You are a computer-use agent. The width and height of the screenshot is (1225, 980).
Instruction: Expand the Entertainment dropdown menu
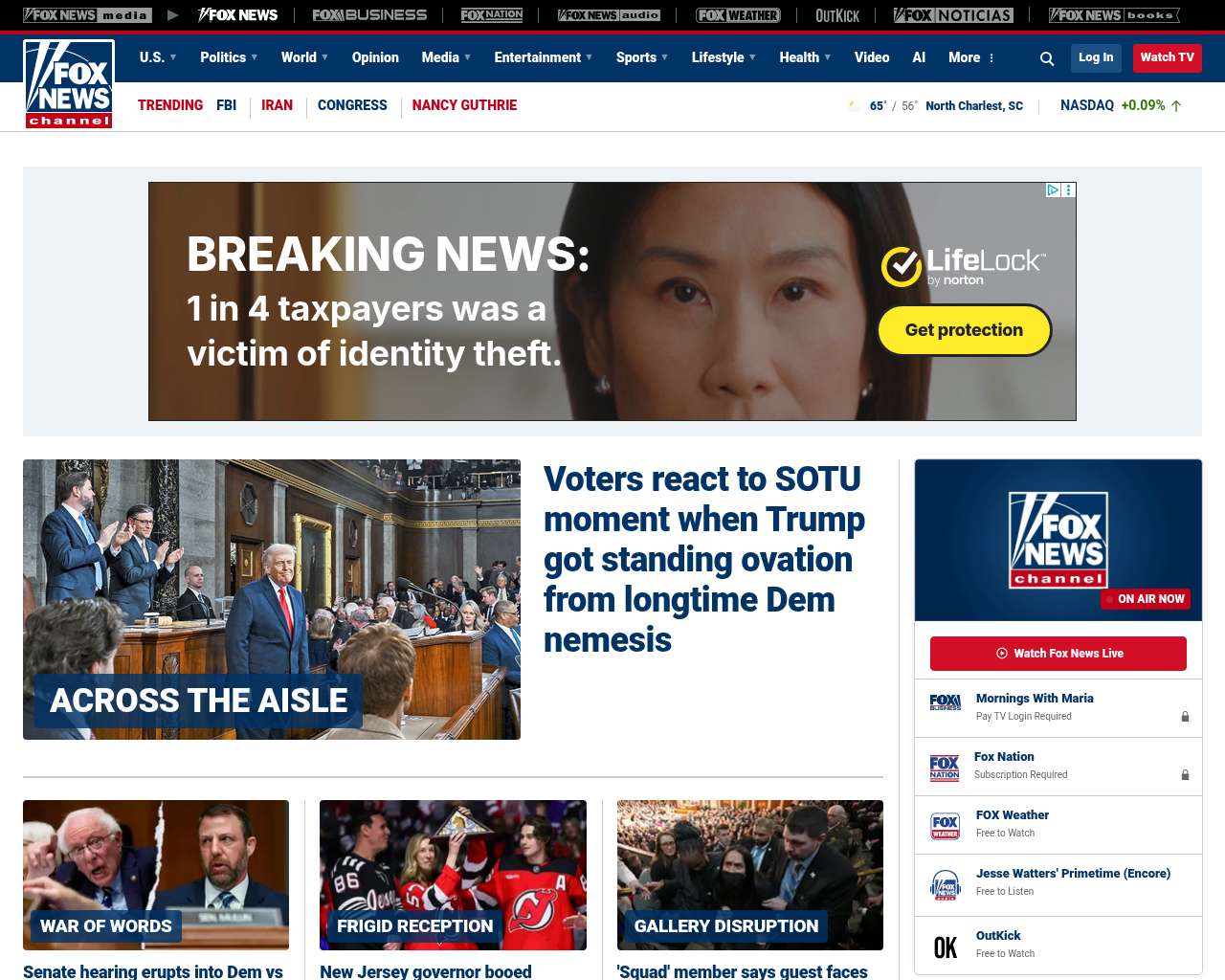[x=544, y=57]
